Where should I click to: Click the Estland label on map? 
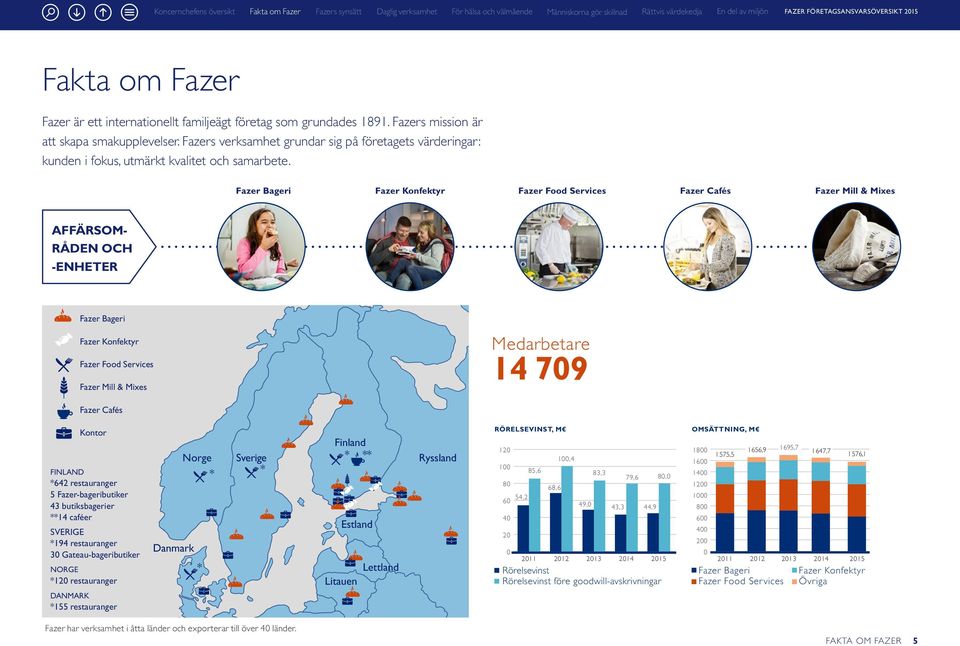coord(356,524)
